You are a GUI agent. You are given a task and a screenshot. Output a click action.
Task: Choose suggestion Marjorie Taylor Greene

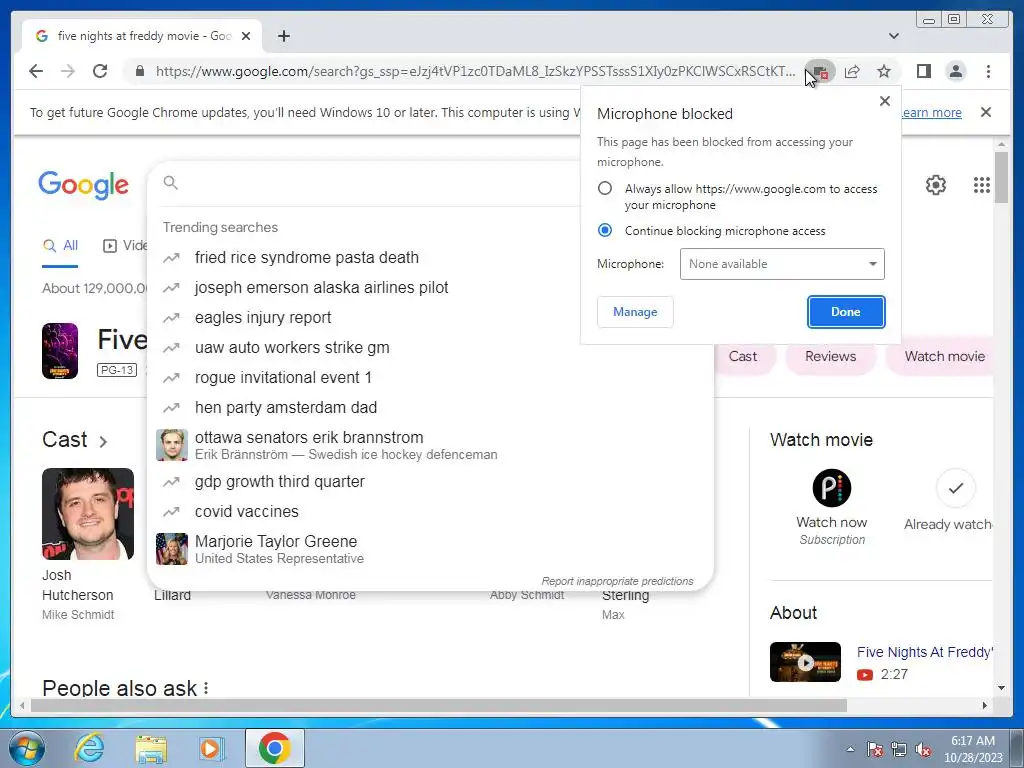click(x=430, y=549)
